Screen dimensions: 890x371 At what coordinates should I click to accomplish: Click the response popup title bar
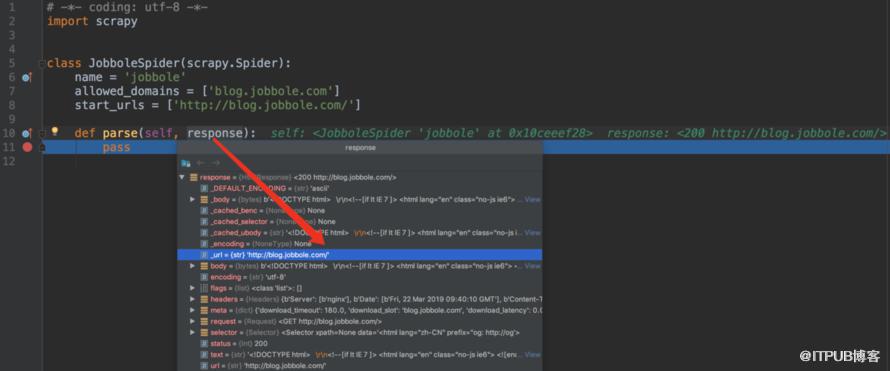pyautogui.click(x=360, y=148)
